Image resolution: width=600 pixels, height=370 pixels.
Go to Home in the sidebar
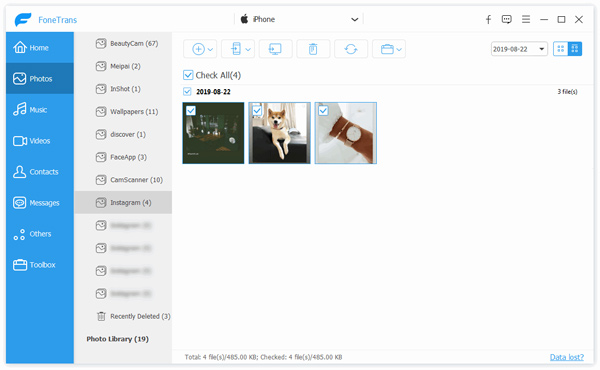[40, 47]
